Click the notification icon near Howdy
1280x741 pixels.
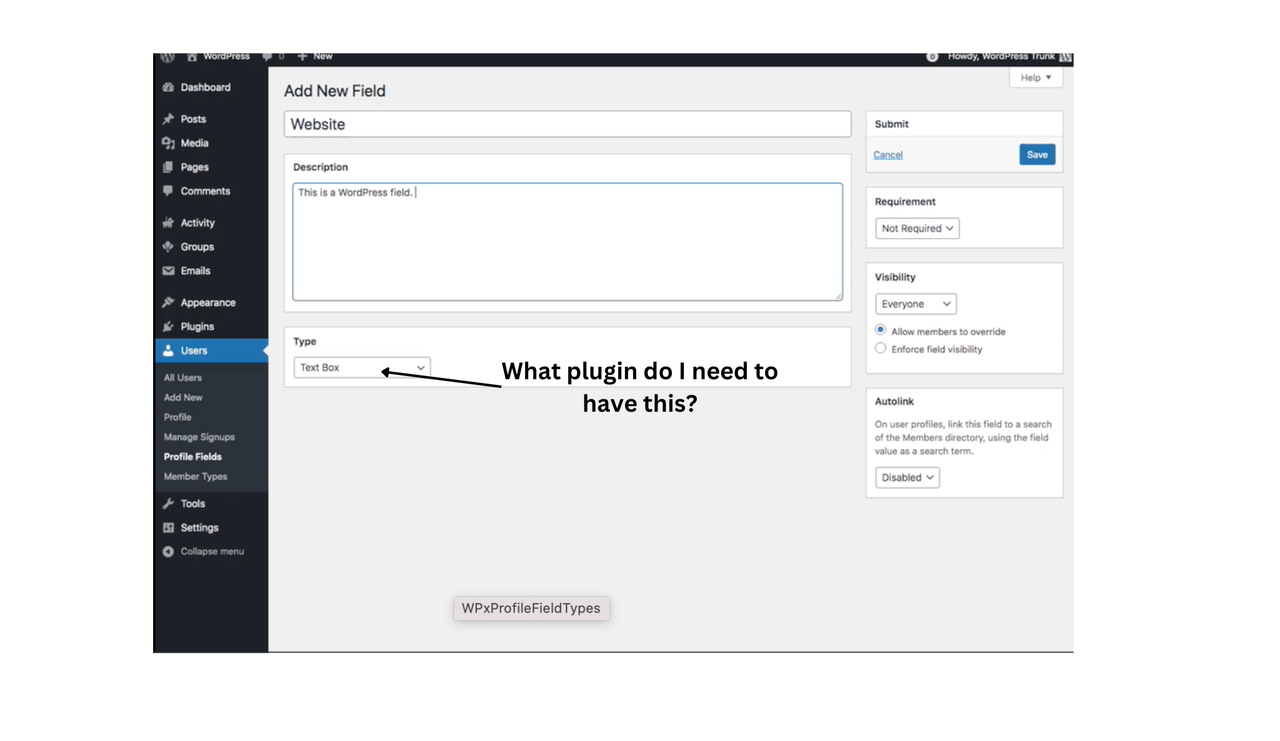(932, 57)
